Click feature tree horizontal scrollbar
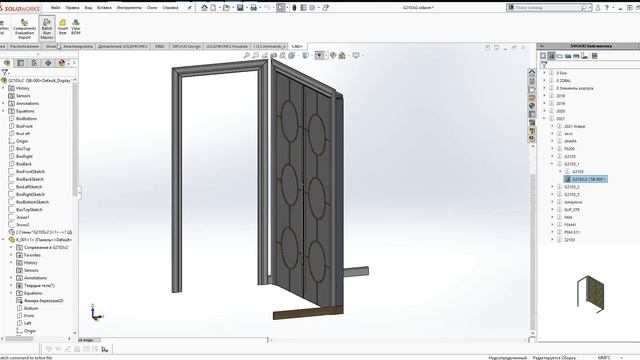640x360 pixels. 19,338
